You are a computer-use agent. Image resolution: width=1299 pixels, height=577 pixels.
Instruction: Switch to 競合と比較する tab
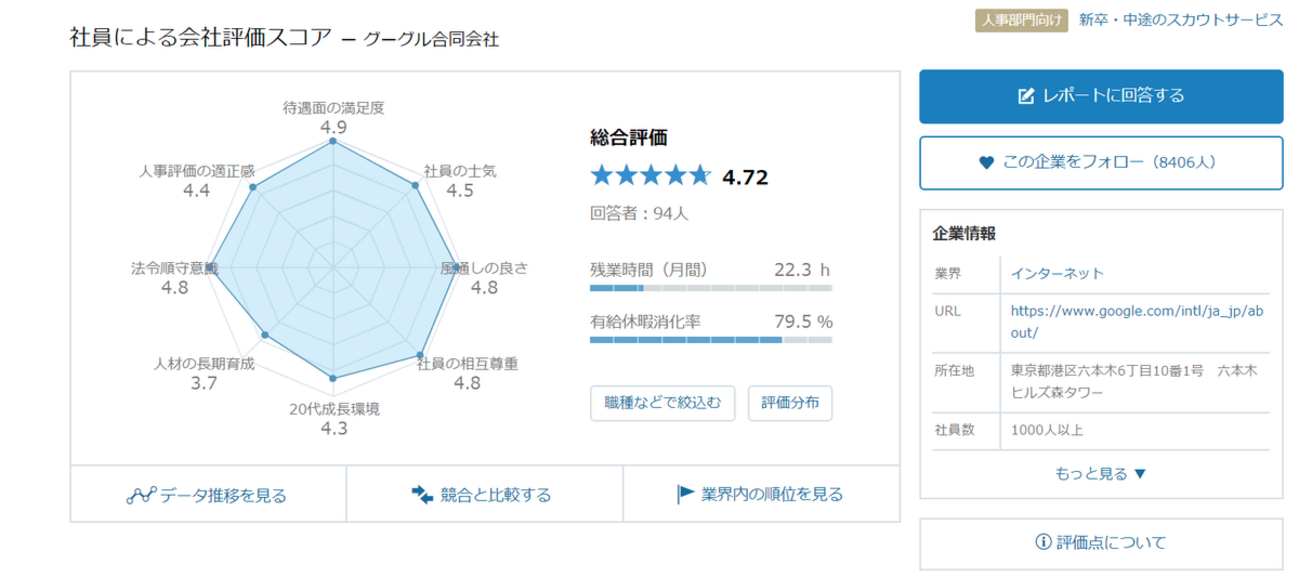484,494
